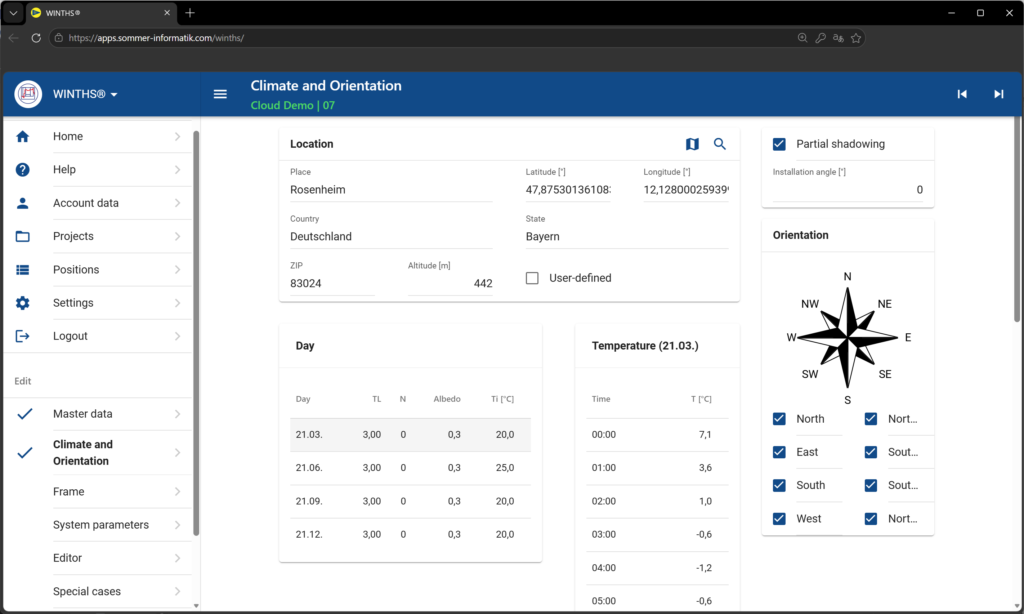Screen dimensions: 1024x614
Task: Click the Place input field showing Rosenheim
Action: coord(391,190)
